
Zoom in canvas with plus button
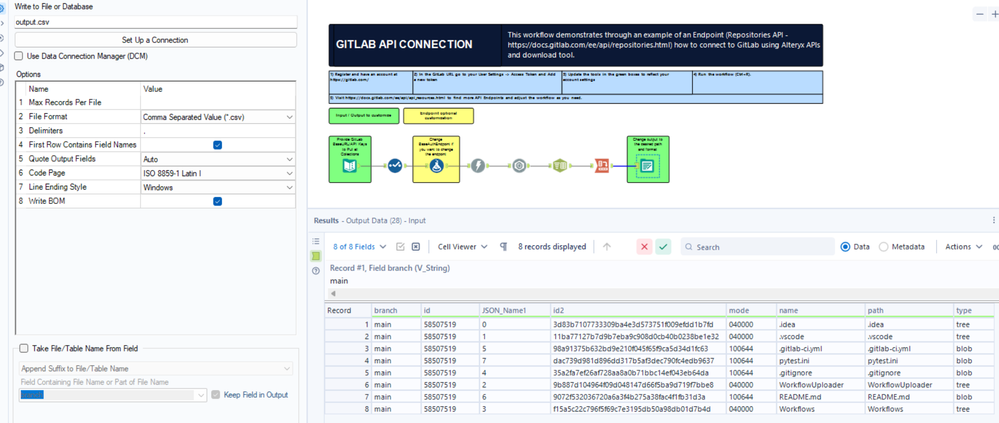(995, 14)
